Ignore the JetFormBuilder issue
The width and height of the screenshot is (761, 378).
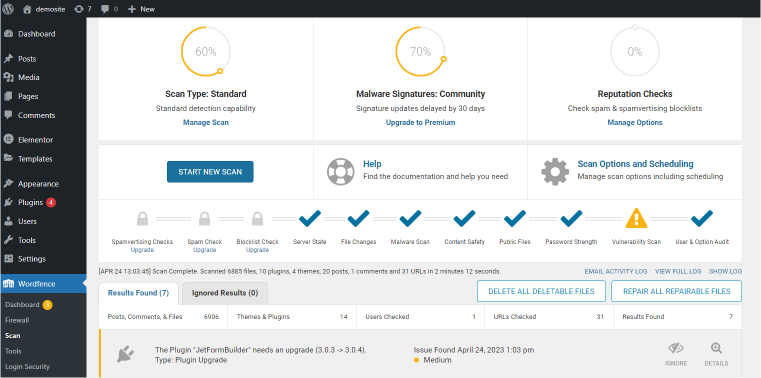point(676,355)
